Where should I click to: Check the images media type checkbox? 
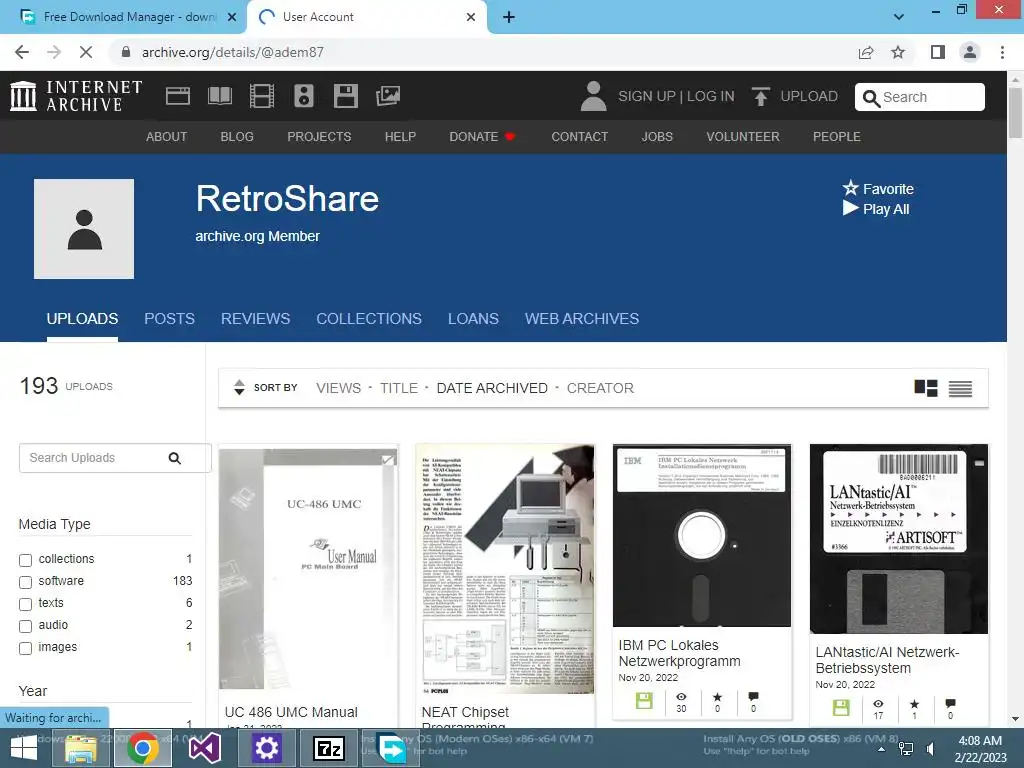pos(25,648)
